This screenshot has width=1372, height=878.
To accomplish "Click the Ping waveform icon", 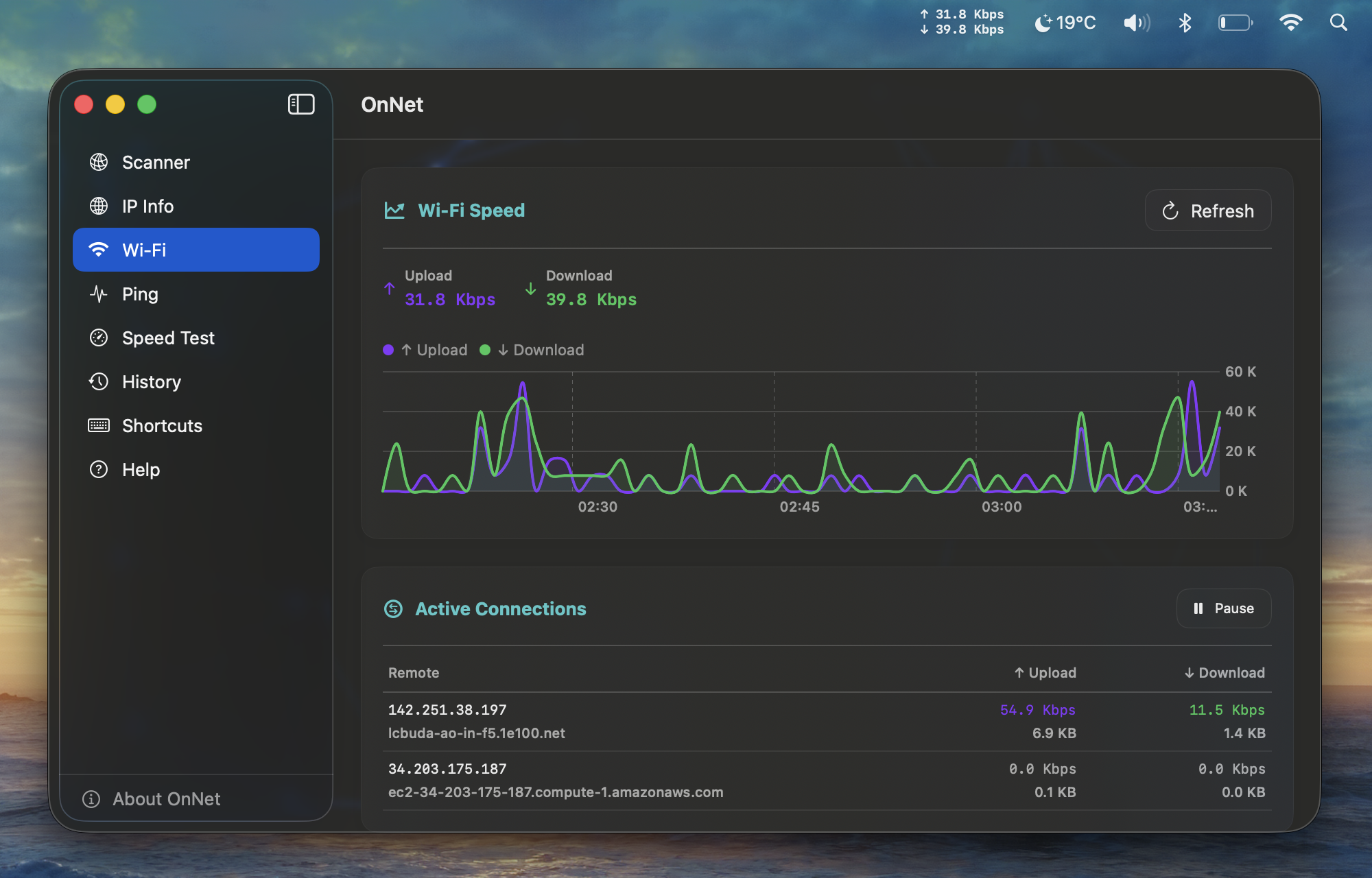I will 99,294.
